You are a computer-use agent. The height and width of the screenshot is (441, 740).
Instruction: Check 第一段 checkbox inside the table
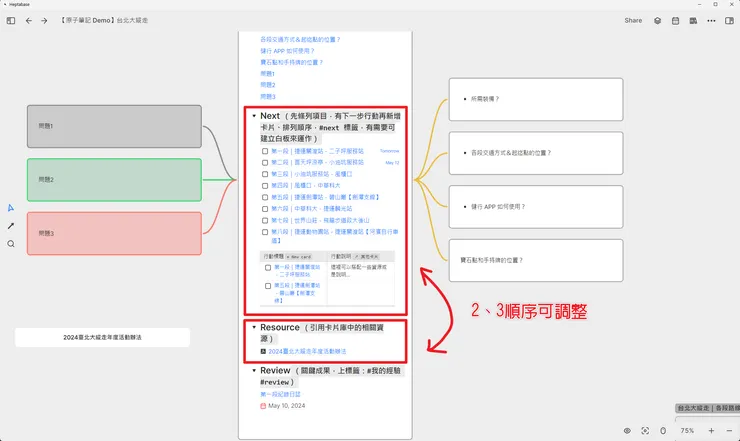[x=268, y=267]
